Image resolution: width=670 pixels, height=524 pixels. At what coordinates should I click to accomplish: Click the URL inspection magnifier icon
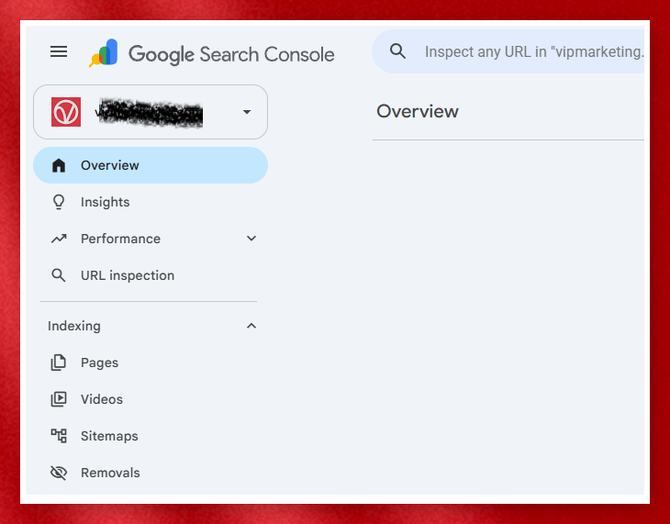(59, 275)
